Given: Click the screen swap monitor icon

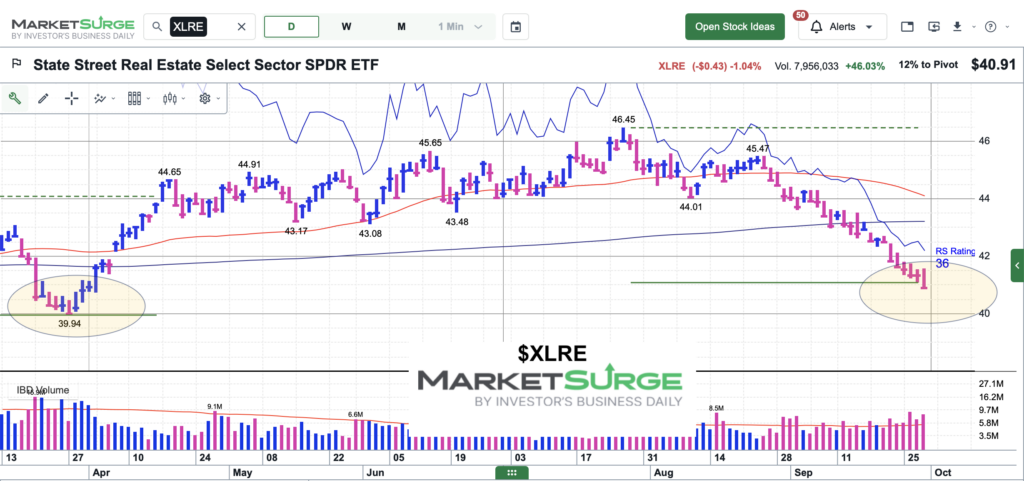Looking at the screenshot, I should pyautogui.click(x=935, y=27).
